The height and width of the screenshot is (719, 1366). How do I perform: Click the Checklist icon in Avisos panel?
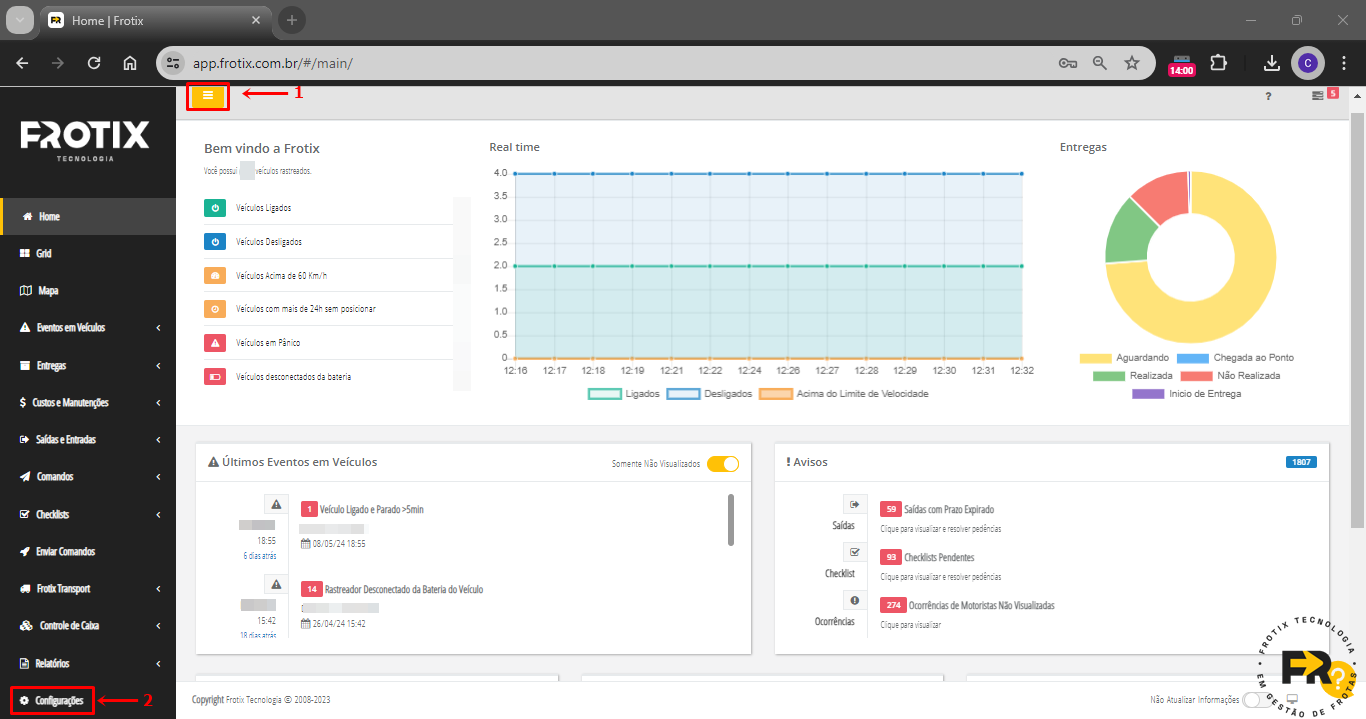[x=854, y=553]
